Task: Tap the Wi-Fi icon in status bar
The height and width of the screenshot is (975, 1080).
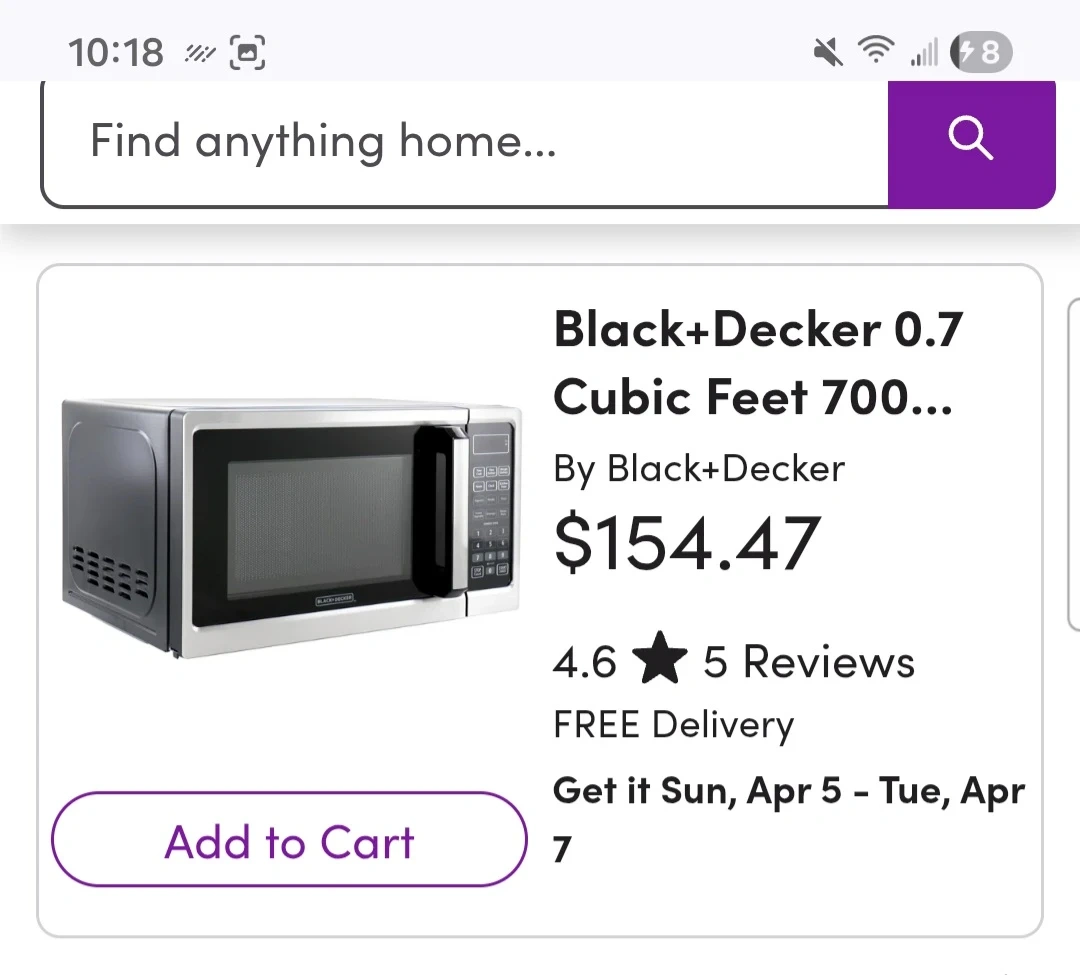Action: tap(876, 50)
